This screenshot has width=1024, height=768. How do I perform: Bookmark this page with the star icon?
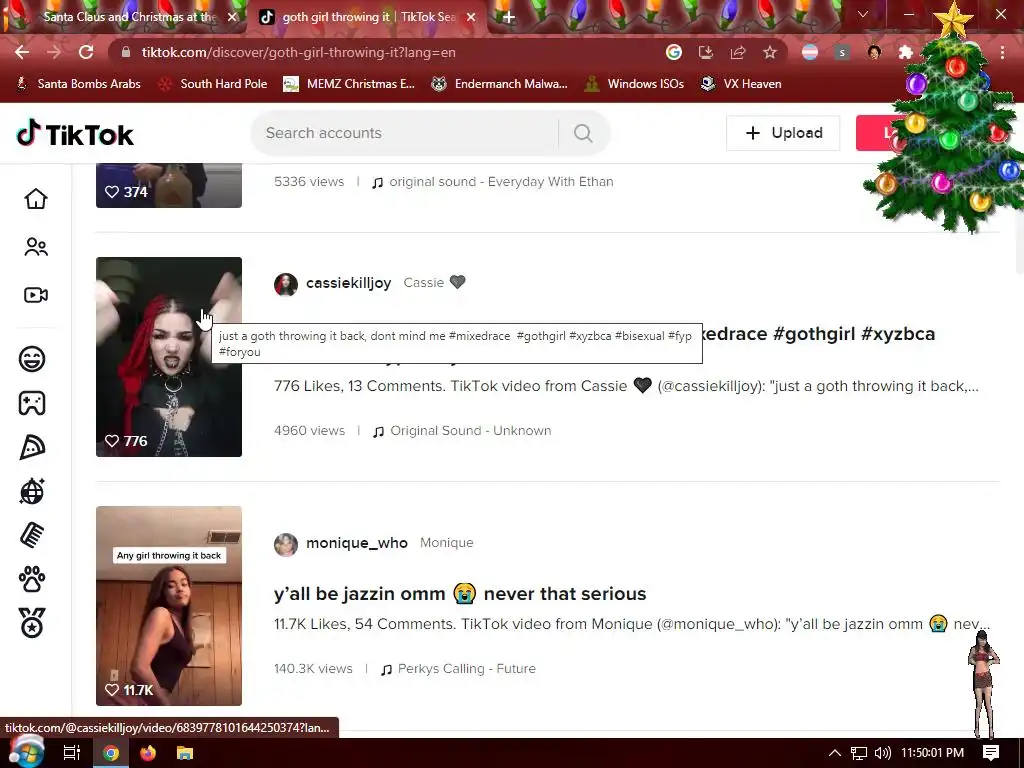[770, 52]
